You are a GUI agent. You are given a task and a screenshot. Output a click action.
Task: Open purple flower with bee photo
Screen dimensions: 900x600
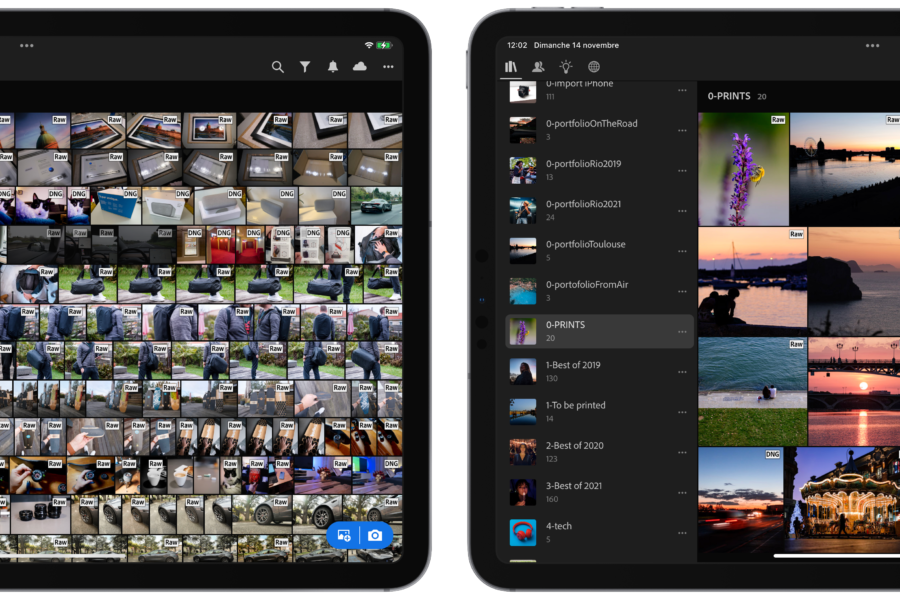click(743, 169)
